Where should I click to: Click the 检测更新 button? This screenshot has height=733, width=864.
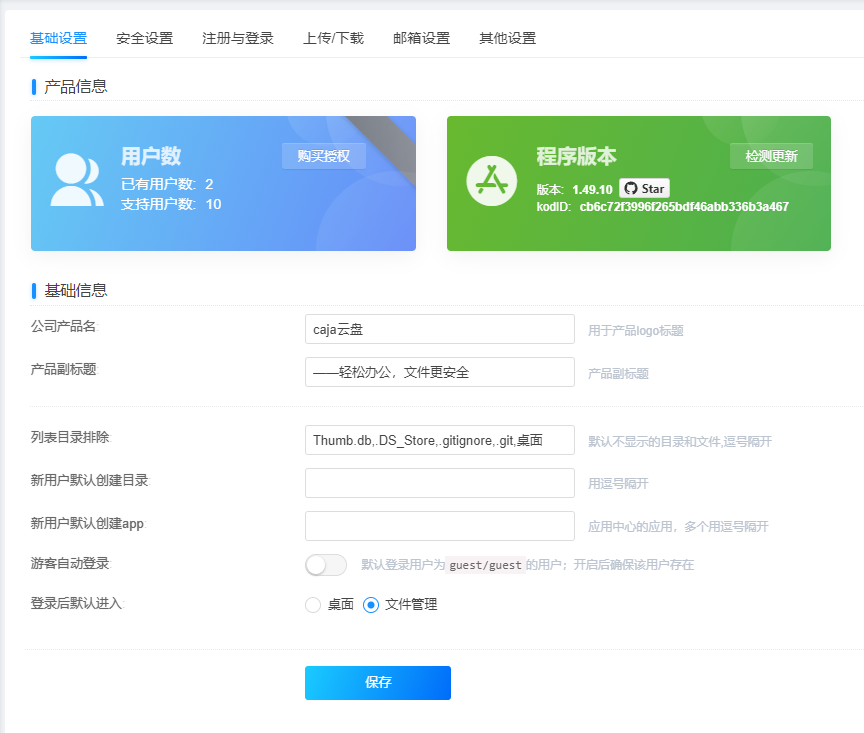[771, 156]
